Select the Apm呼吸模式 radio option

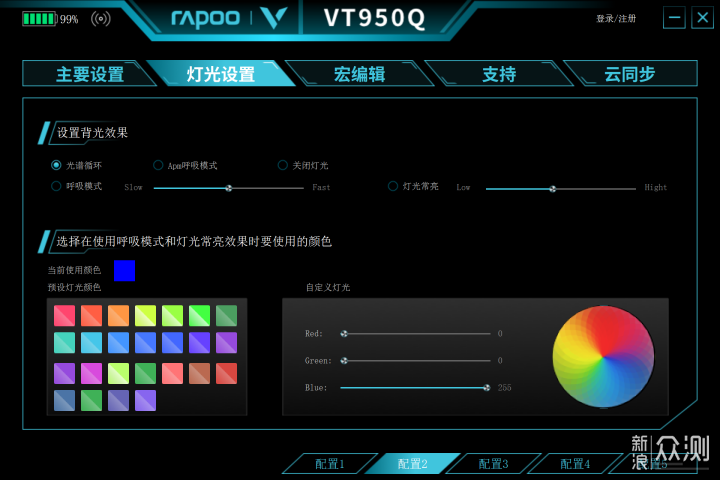point(158,165)
